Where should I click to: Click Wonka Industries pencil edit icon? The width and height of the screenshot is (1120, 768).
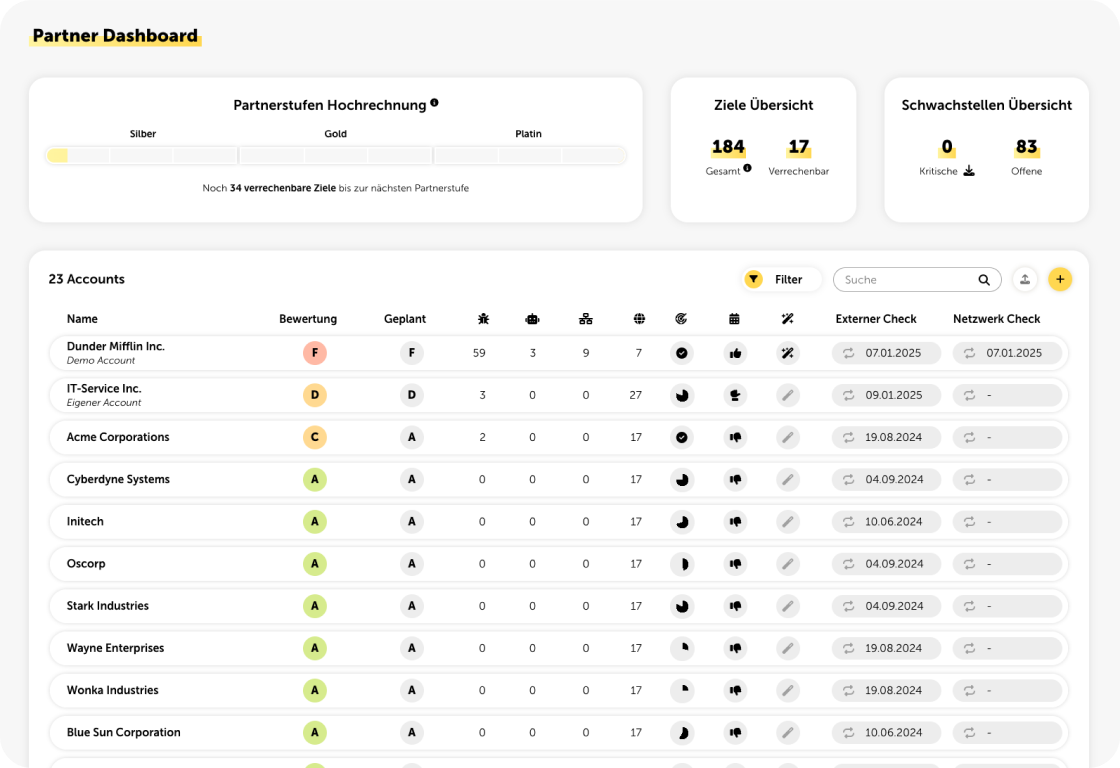pos(788,690)
